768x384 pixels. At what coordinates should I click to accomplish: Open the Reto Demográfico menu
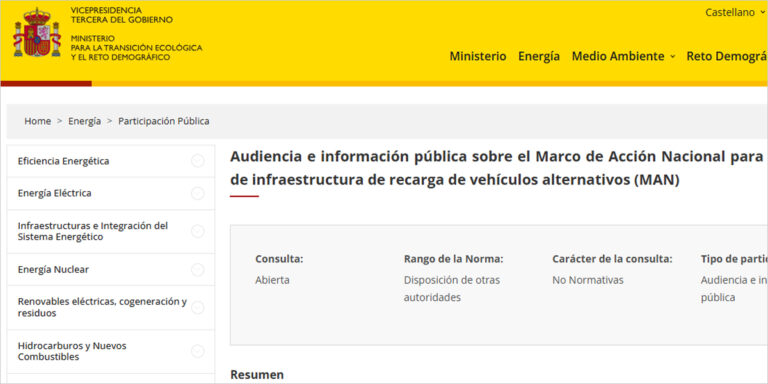click(x=727, y=56)
